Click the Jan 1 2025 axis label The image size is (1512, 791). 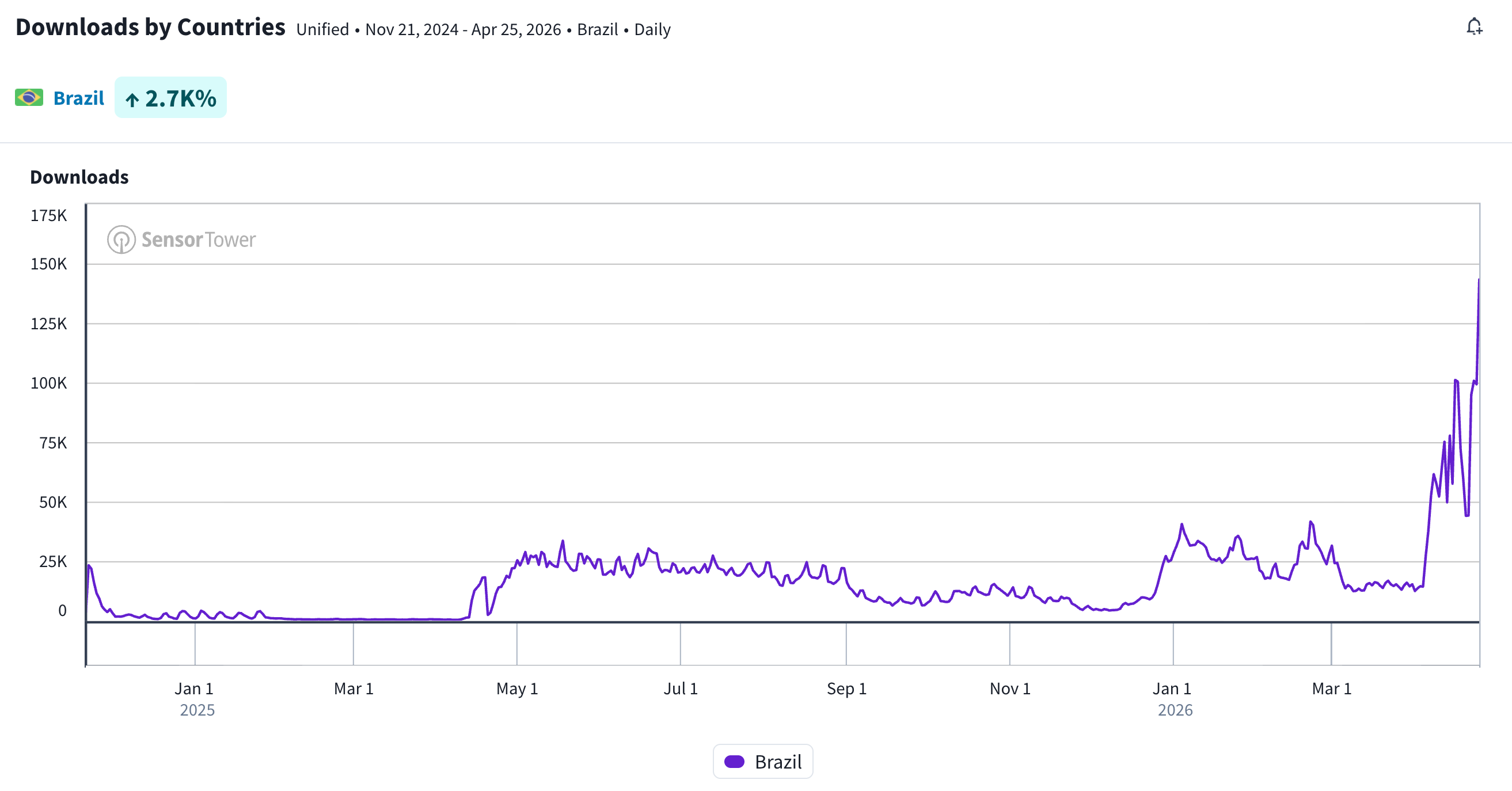coord(194,689)
